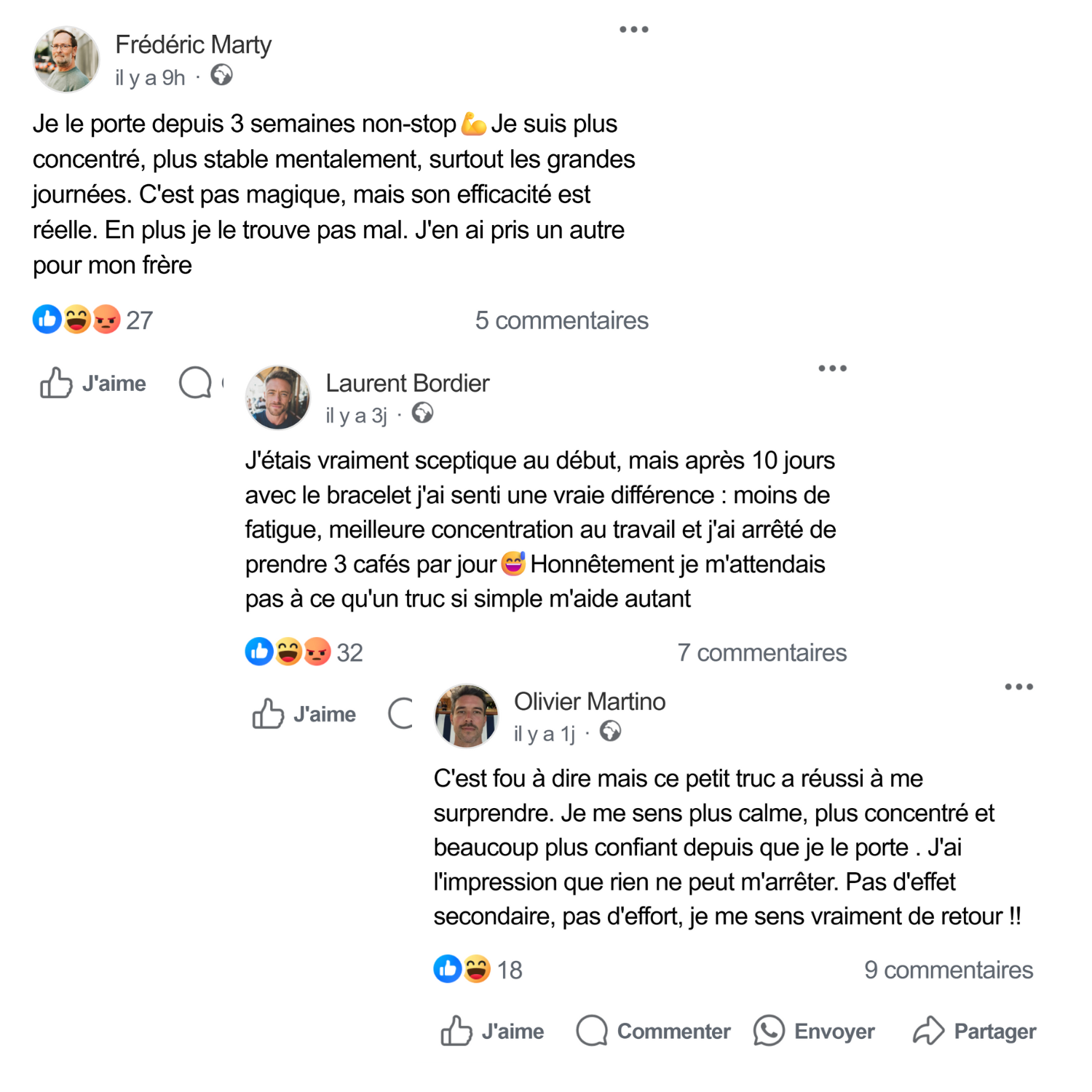Screen dimensions: 1092x1092
Task: Open Frédéric Marty's profile picture
Action: pyautogui.click(x=66, y=60)
